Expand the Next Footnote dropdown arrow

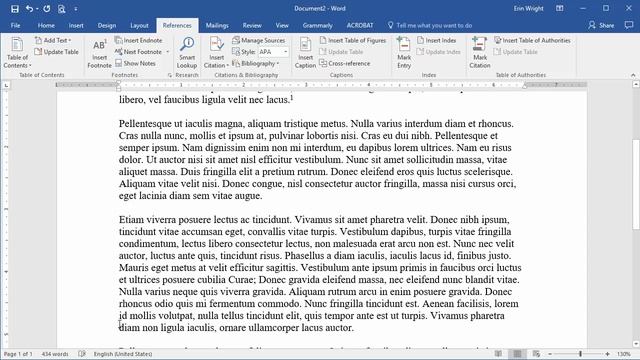[x=167, y=52]
